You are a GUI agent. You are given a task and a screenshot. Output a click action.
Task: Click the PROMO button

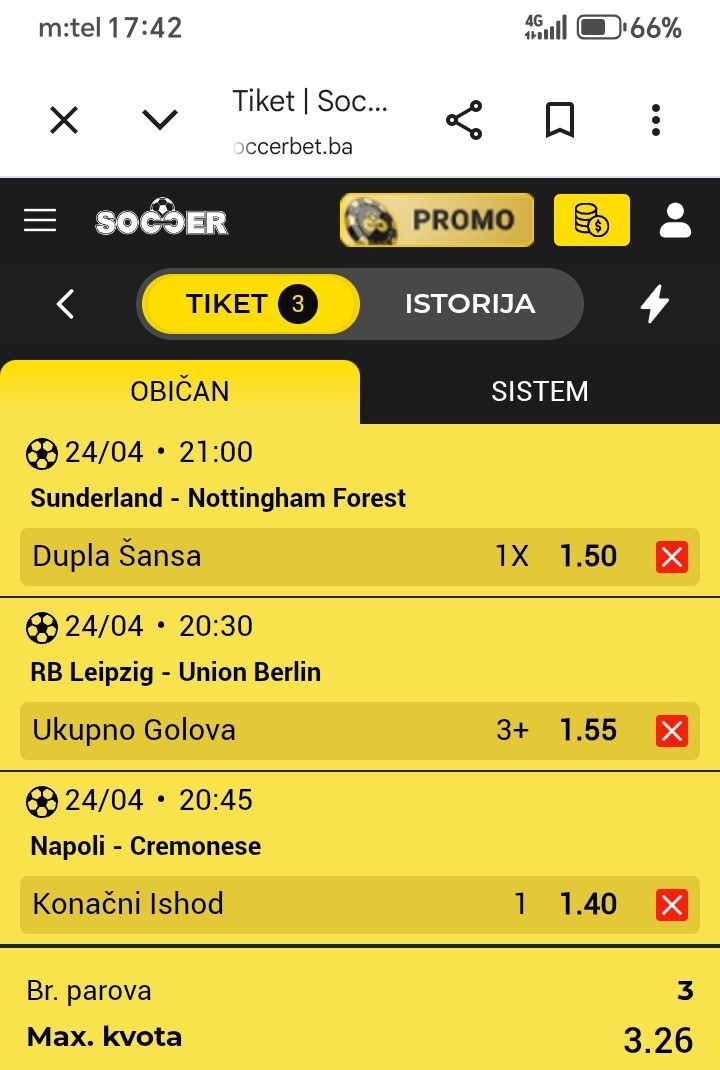[x=437, y=220]
